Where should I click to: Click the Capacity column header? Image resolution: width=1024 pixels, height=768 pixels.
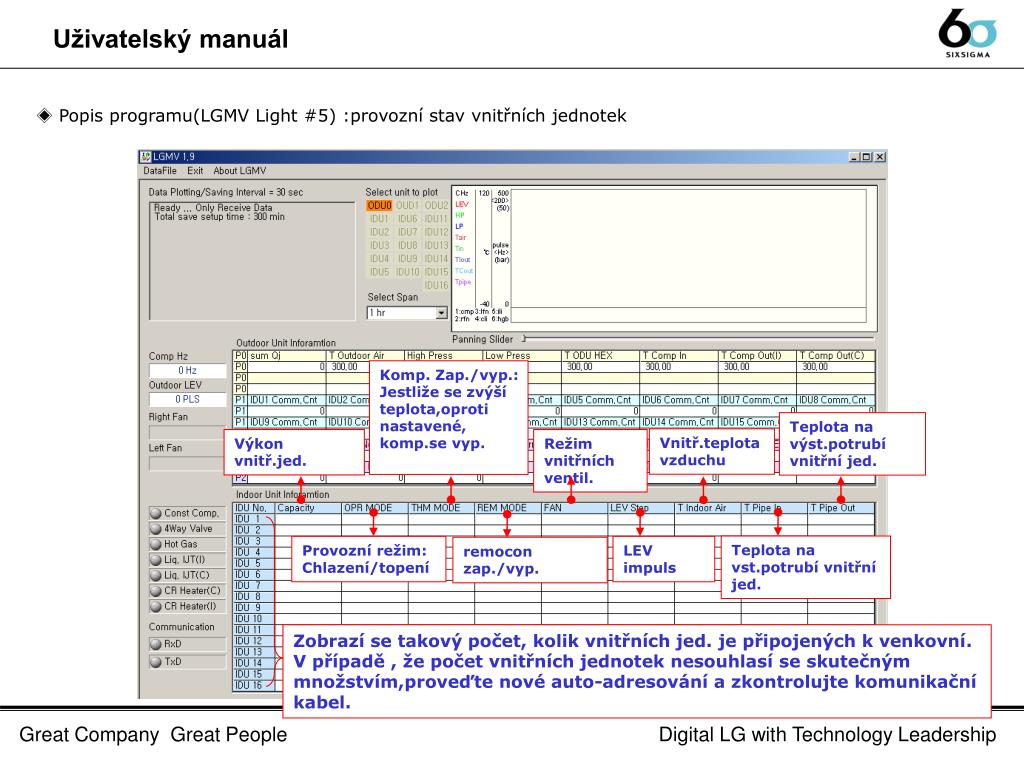point(308,508)
